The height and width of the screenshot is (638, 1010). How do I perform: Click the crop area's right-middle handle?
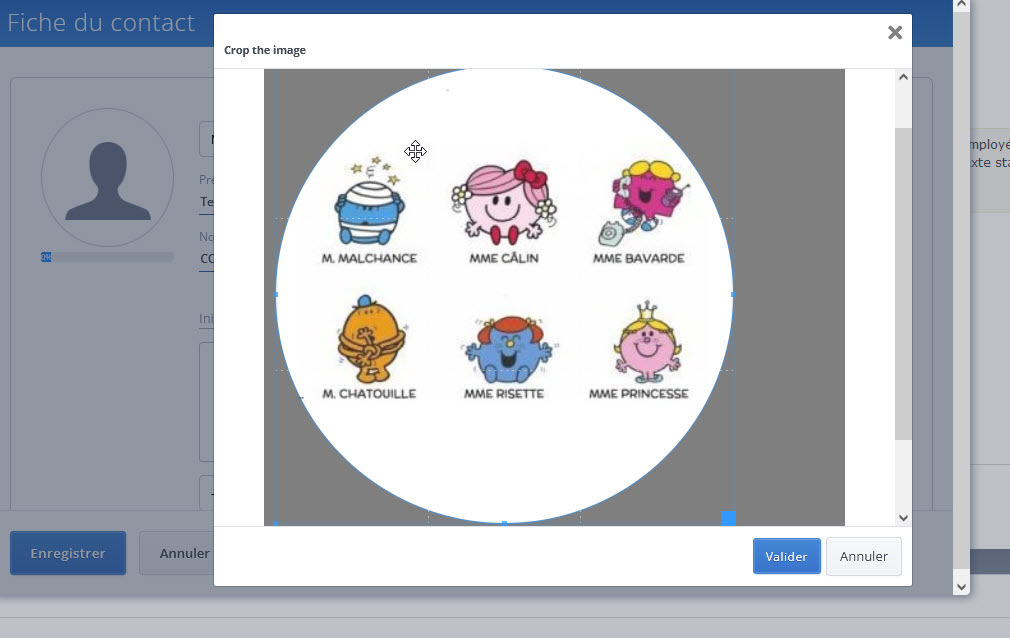tap(733, 295)
